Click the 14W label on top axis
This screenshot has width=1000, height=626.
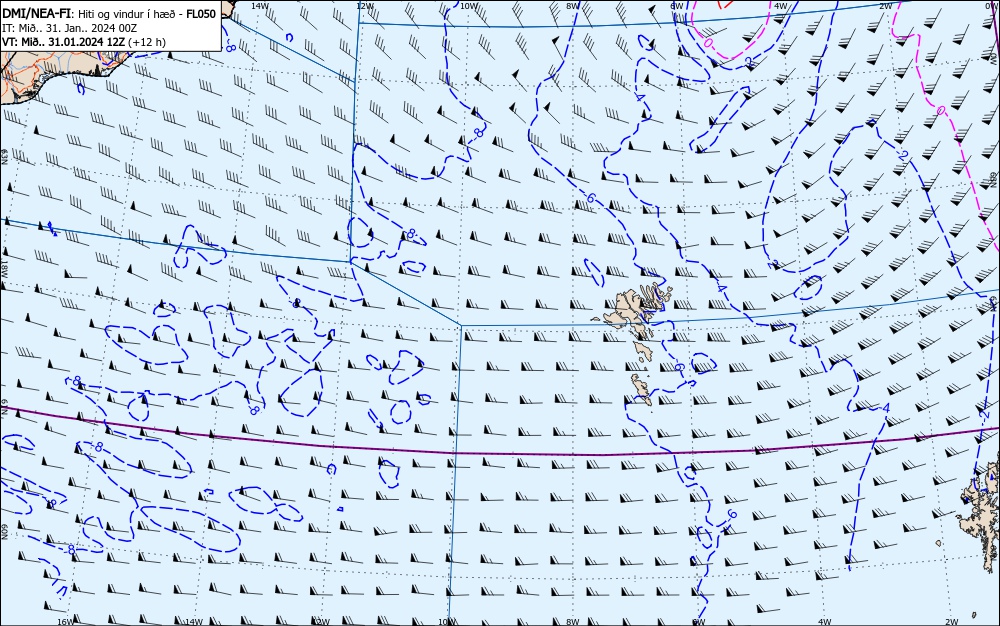pos(260,5)
